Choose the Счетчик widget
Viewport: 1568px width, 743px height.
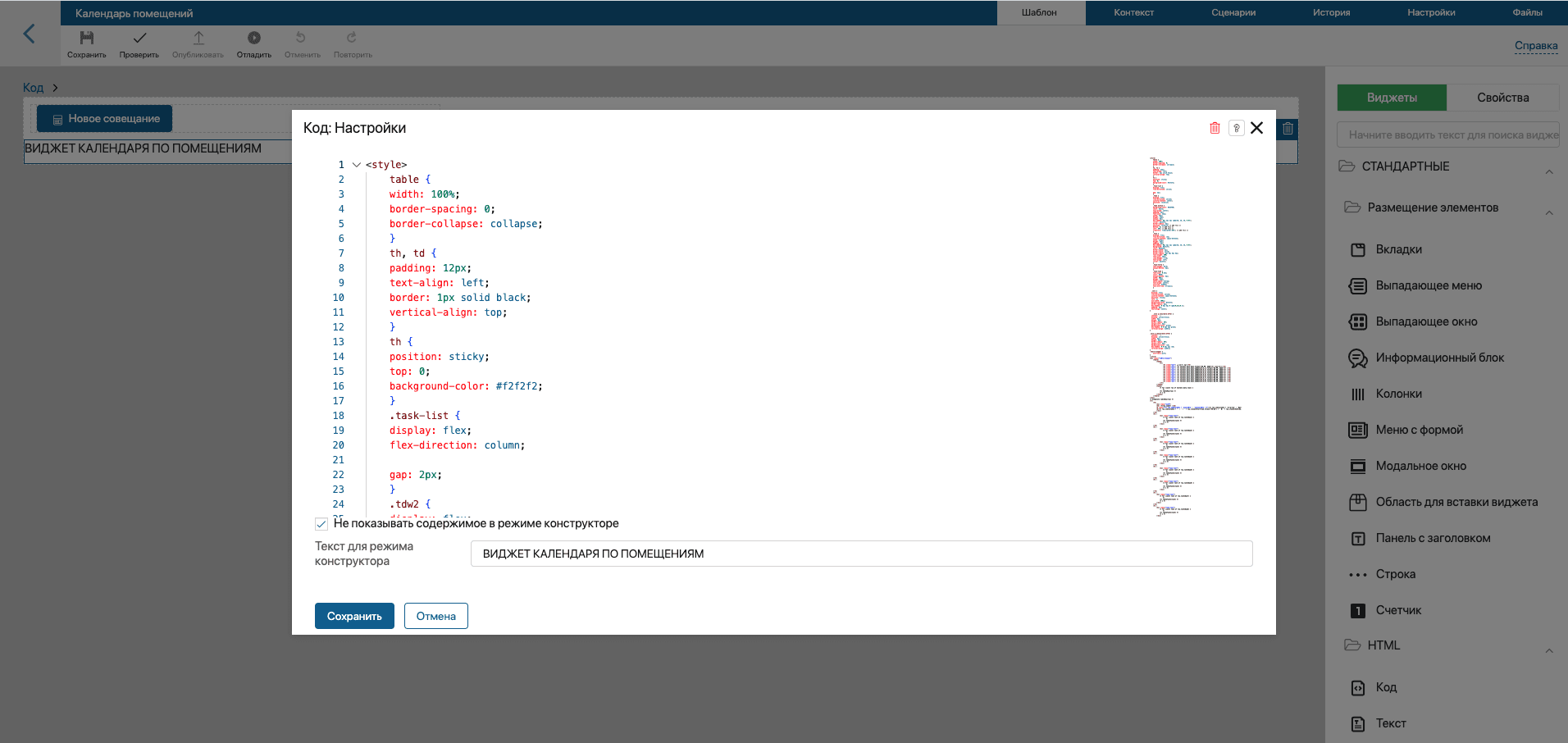[1398, 610]
